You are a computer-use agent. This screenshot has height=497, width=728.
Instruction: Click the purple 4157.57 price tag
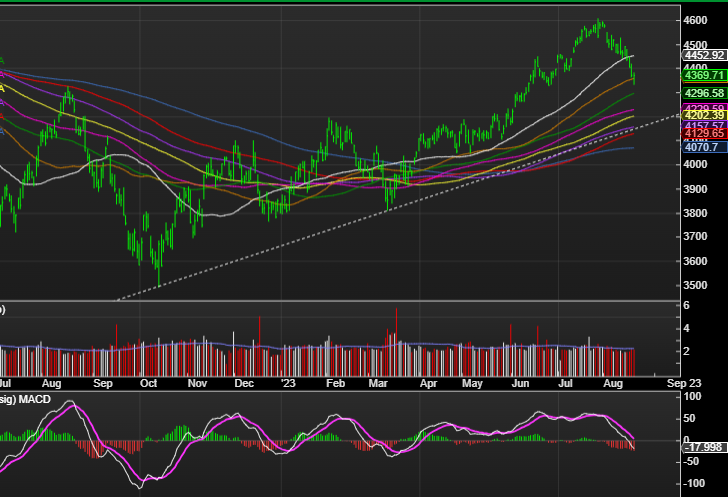pyautogui.click(x=704, y=125)
